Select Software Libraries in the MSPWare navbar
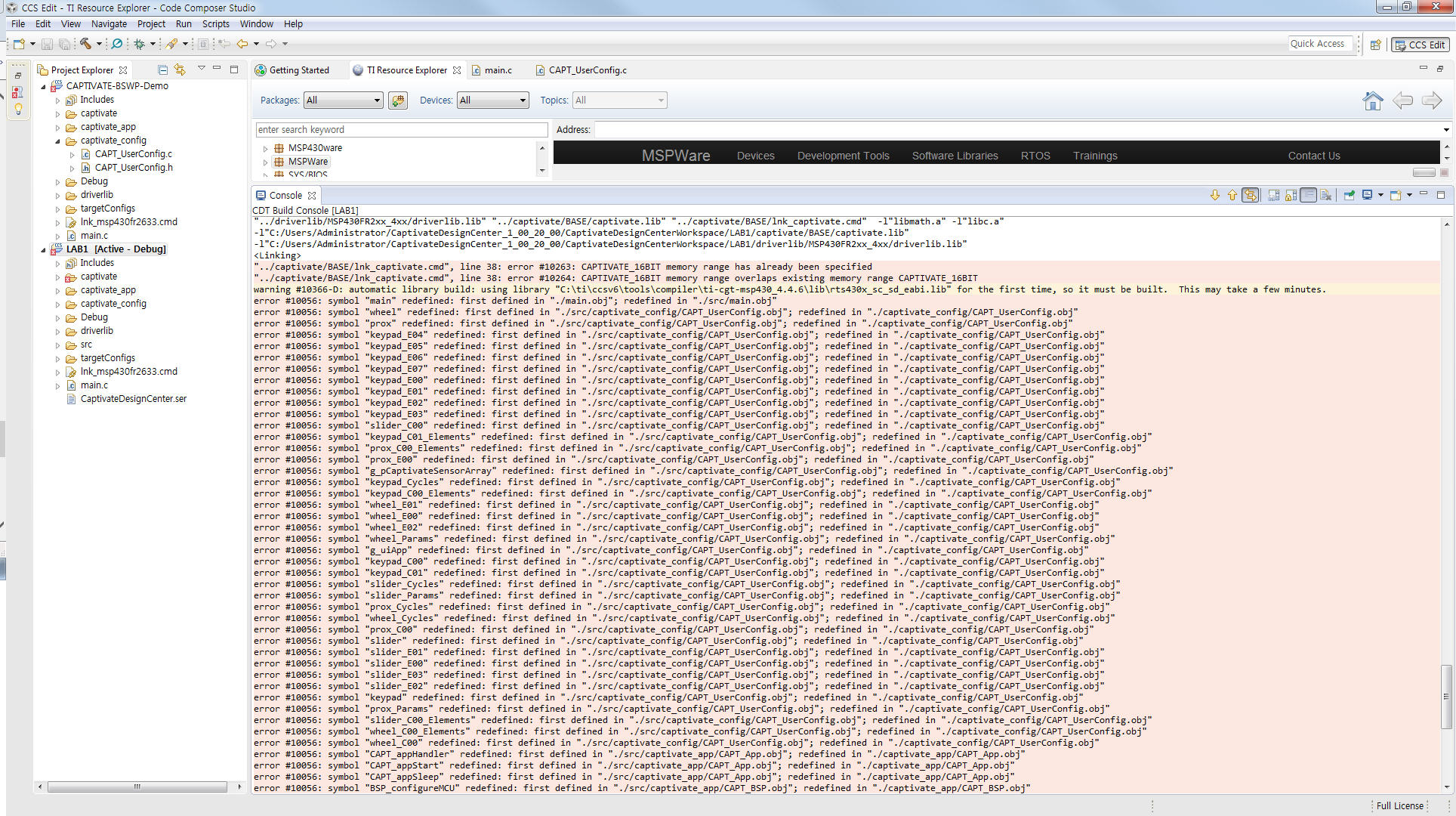 (955, 156)
